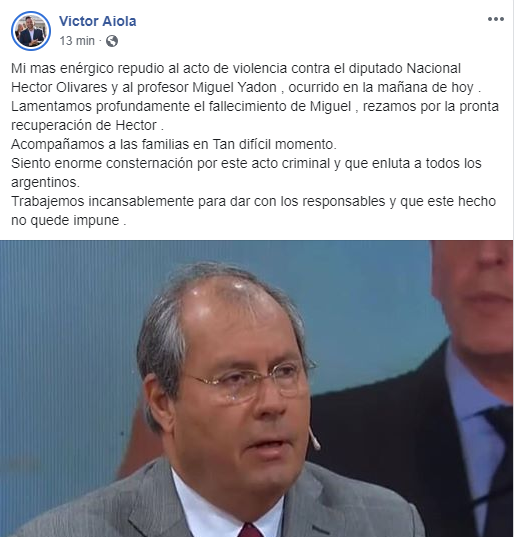Click the line starting 'Trabajemos incansablemente'
514x537 pixels.
click(253, 201)
